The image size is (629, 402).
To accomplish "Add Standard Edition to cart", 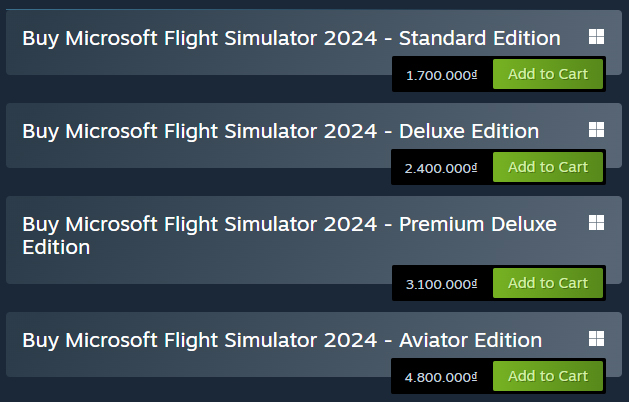I will pyautogui.click(x=548, y=74).
